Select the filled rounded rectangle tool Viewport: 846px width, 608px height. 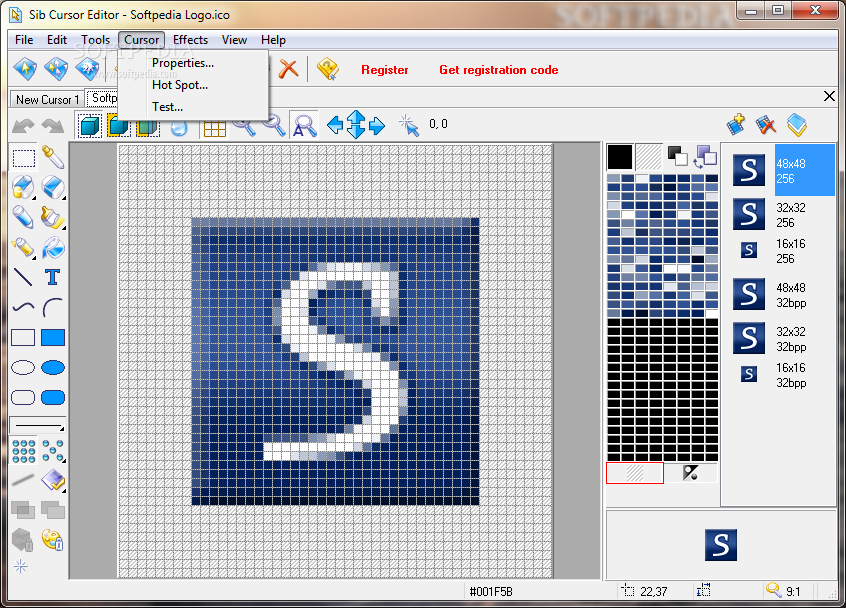53,398
